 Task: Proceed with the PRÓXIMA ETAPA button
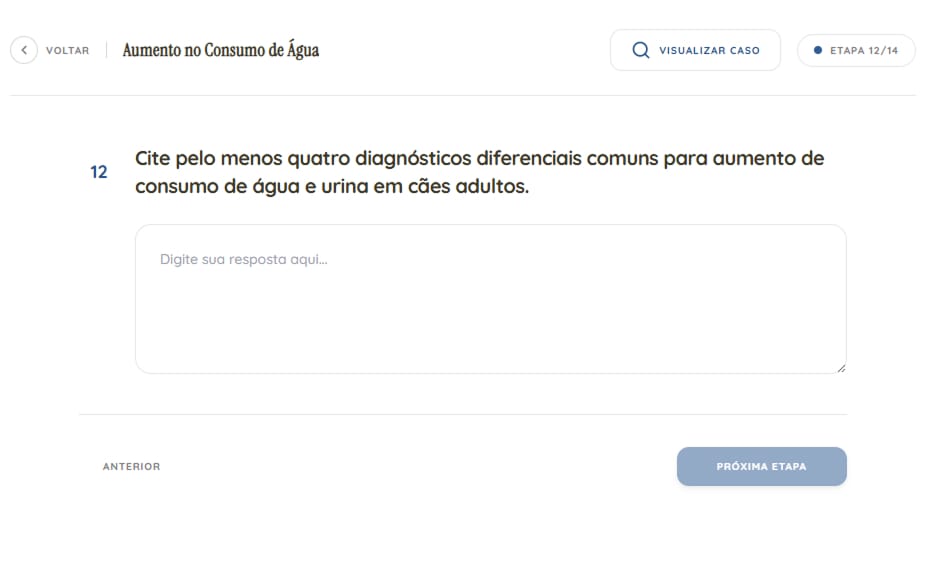761,466
